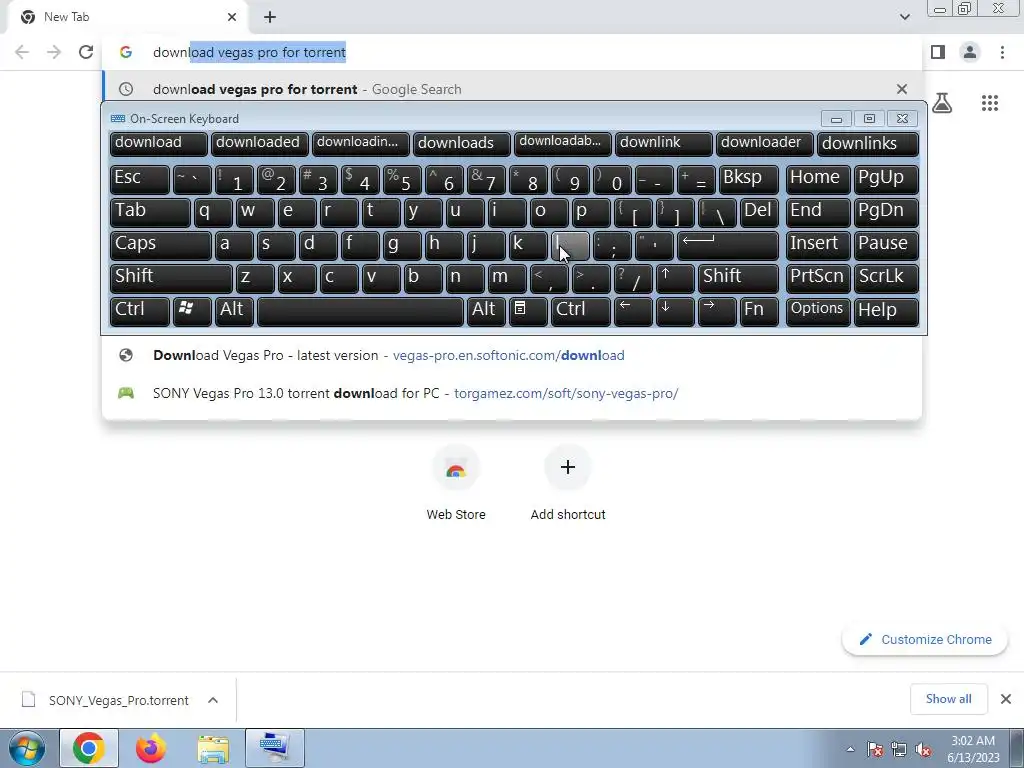The height and width of the screenshot is (768, 1024).
Task: Open Firefox from the taskbar
Action: point(151,748)
